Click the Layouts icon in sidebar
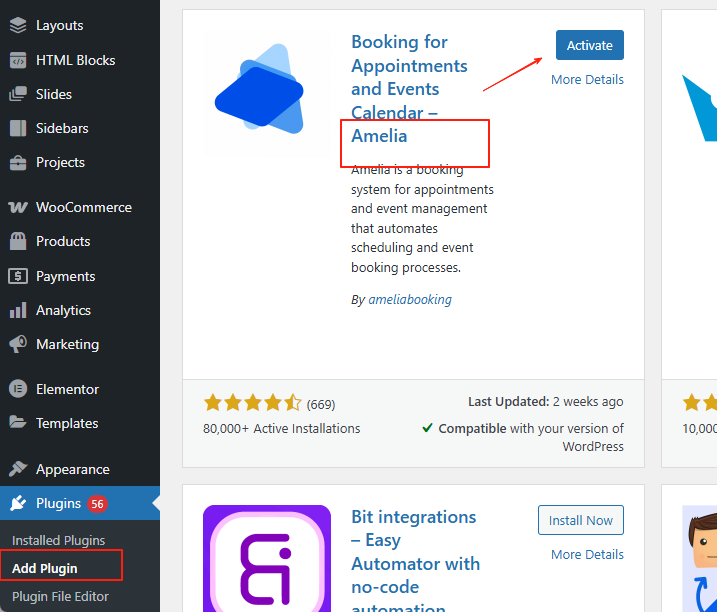 point(18,25)
